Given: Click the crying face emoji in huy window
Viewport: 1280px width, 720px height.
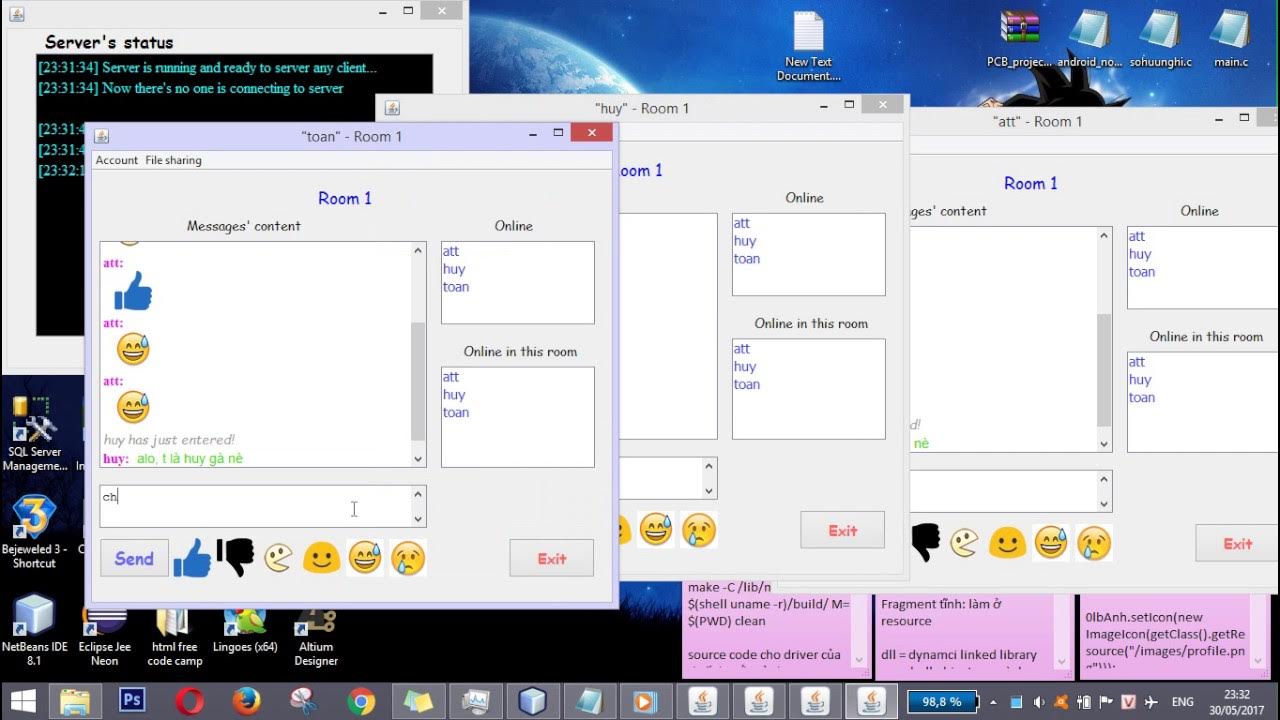Looking at the screenshot, I should (x=699, y=530).
